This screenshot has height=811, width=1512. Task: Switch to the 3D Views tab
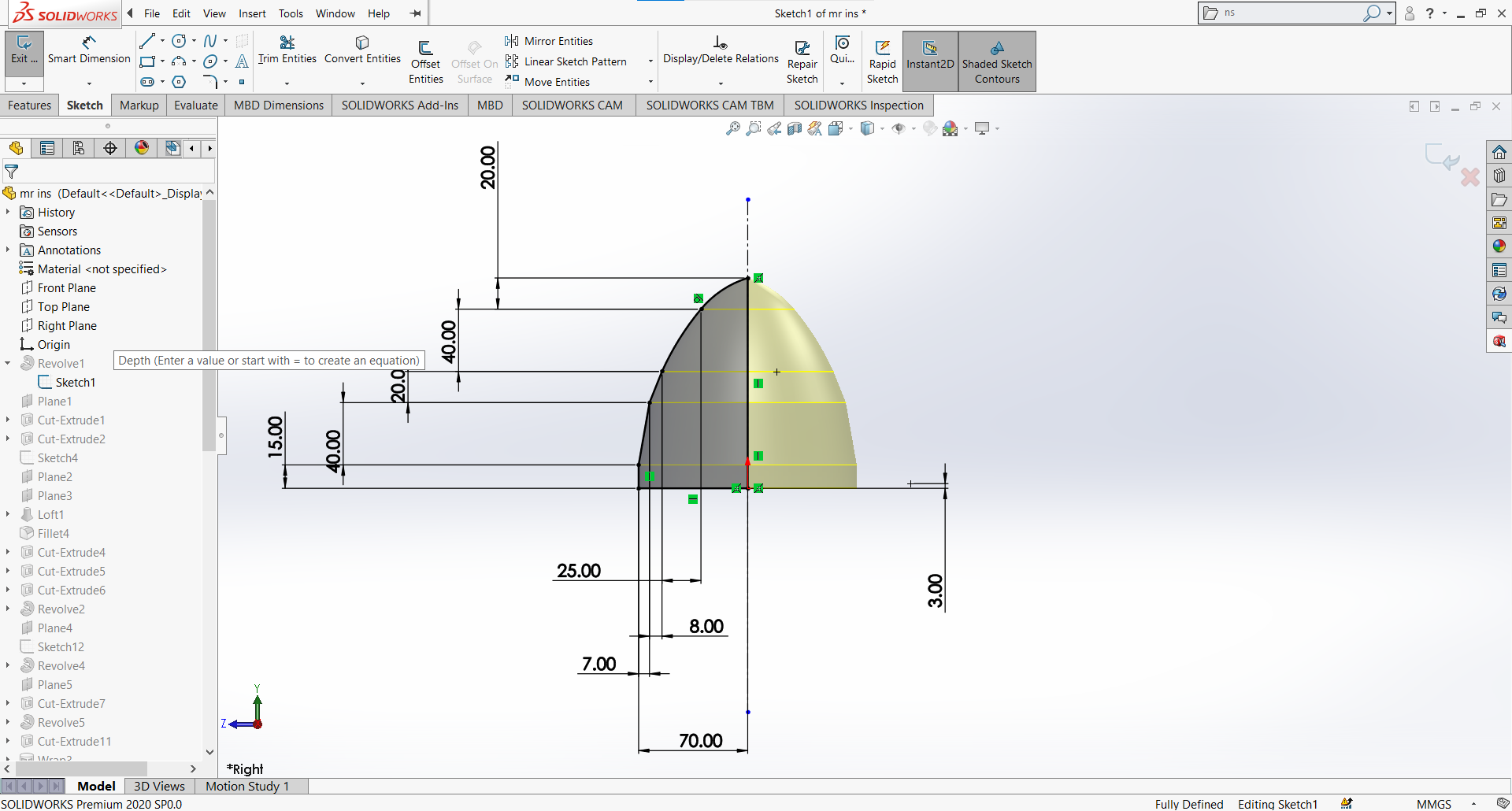pyautogui.click(x=159, y=786)
